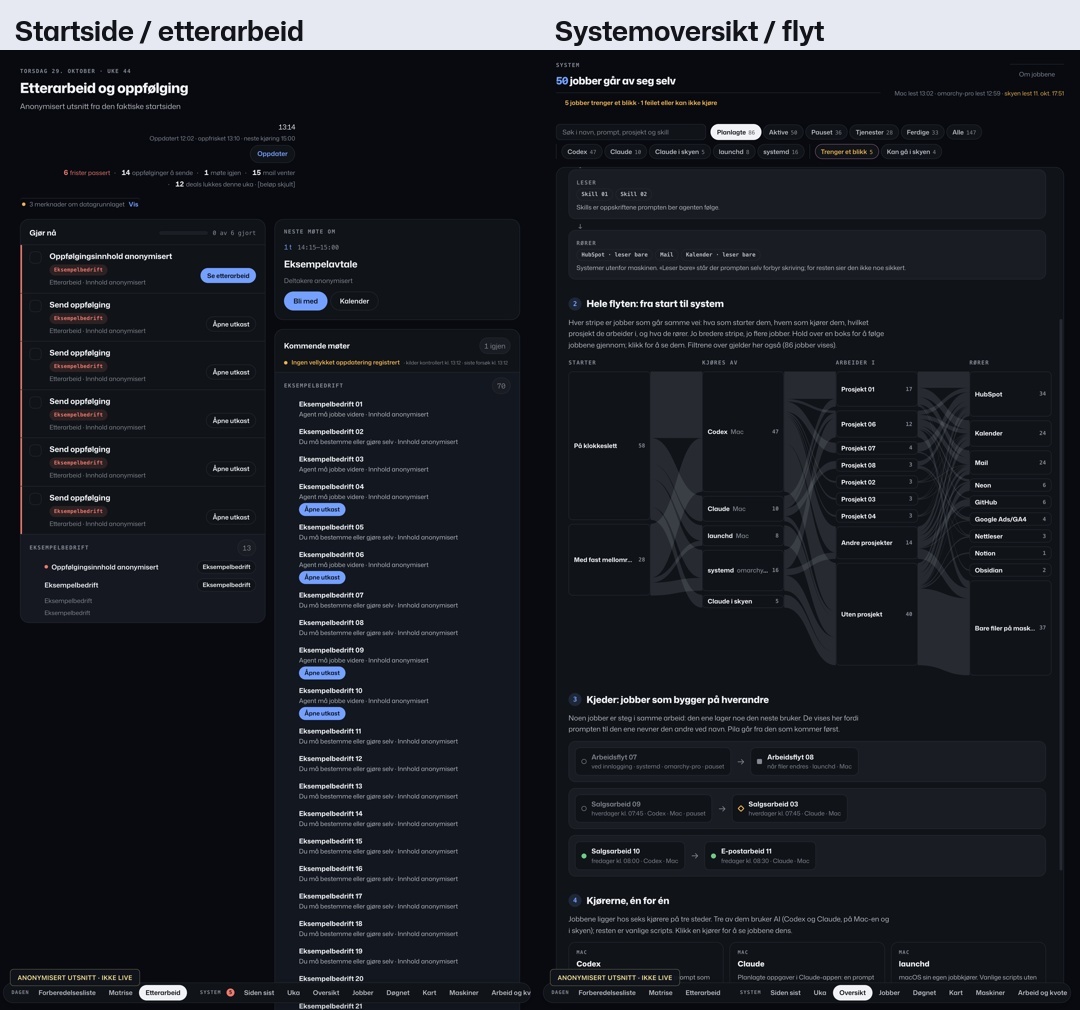Click the 1 igjen badge in Kommende møter
The image size is (1080, 1010).
pos(495,346)
